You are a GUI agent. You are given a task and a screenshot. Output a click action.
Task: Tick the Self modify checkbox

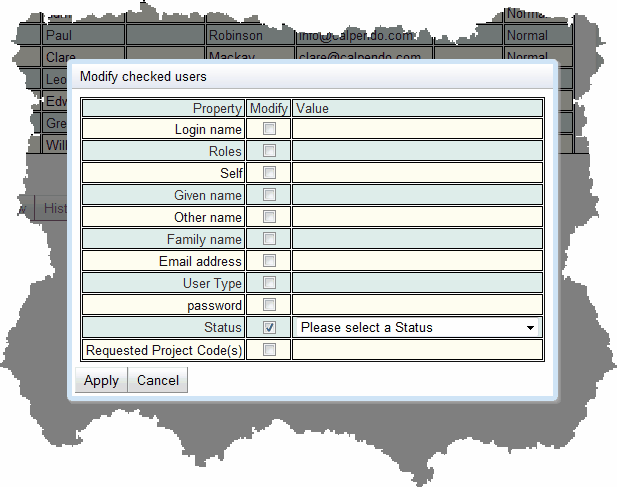pyautogui.click(x=269, y=173)
